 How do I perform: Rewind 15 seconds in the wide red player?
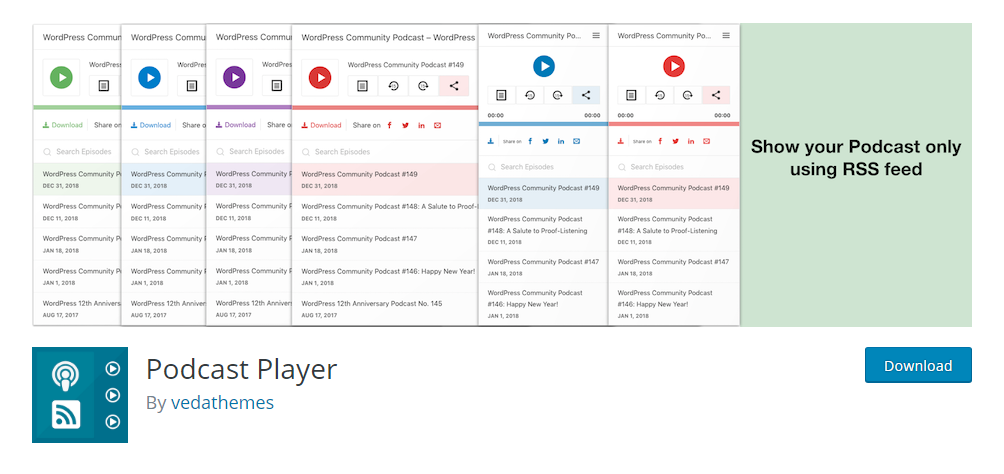(x=393, y=86)
